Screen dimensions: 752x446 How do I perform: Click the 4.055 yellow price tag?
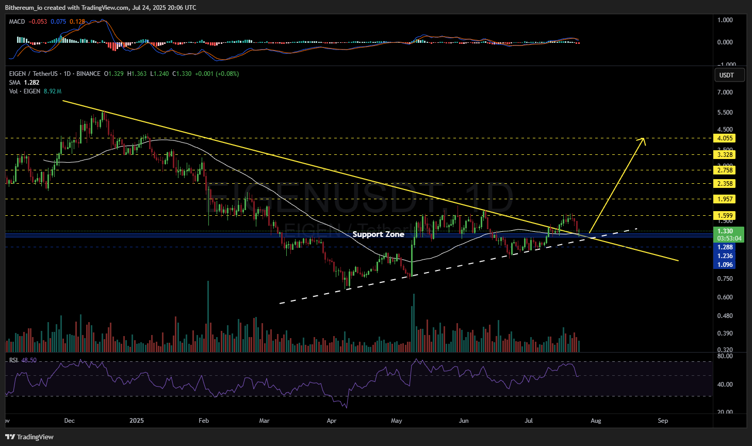[x=725, y=138]
